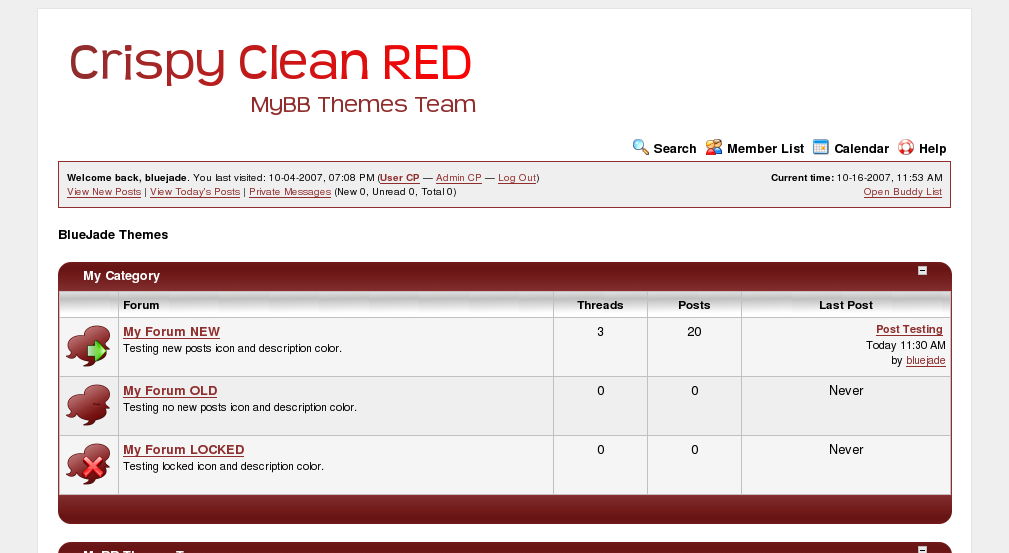This screenshot has width=1009, height=553.
Task: Open the Buddy List
Action: point(902,192)
